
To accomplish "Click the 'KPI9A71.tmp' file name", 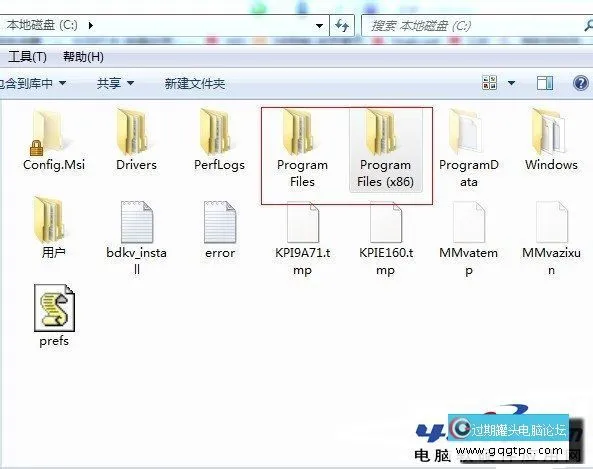I will point(303,261).
